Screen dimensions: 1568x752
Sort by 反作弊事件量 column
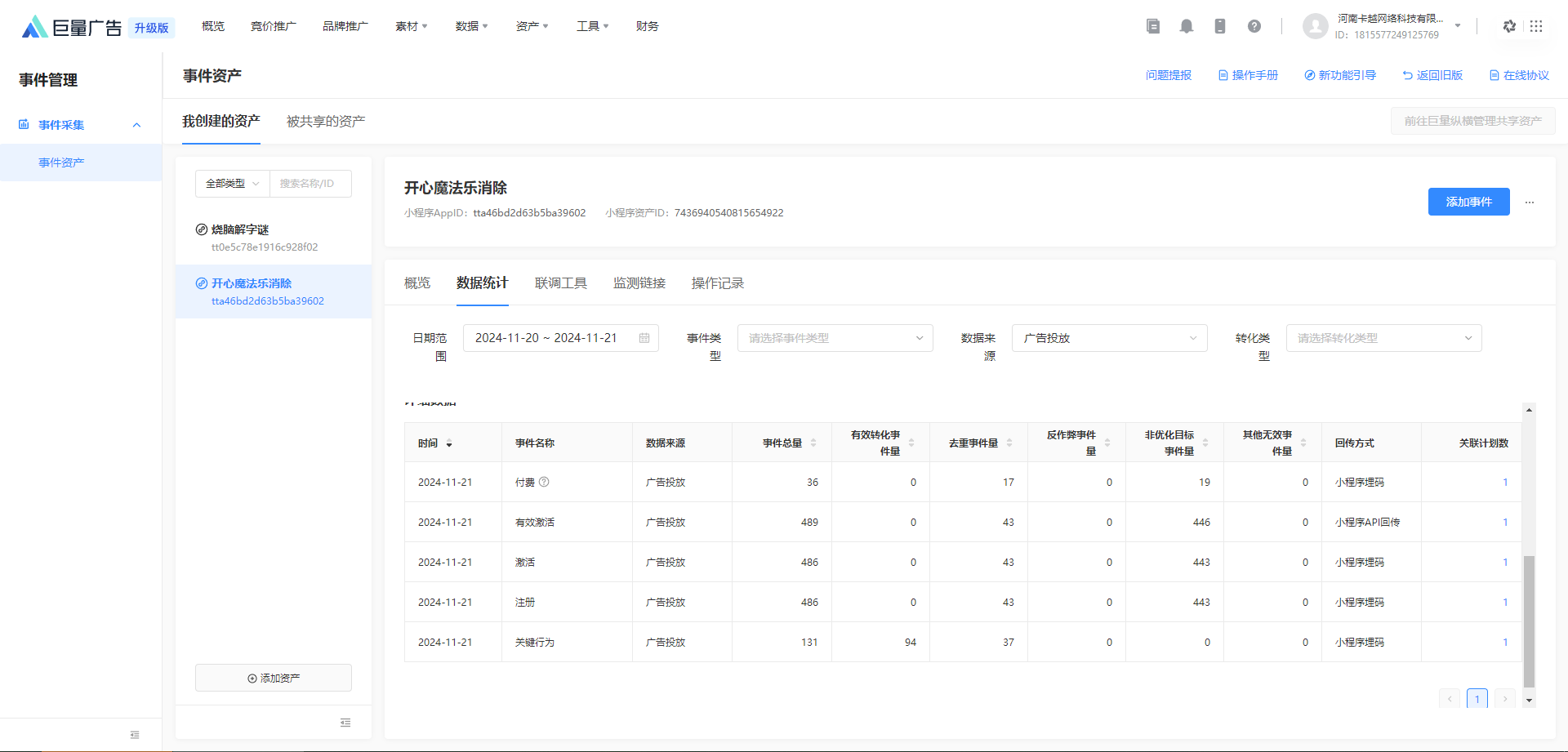1107,443
